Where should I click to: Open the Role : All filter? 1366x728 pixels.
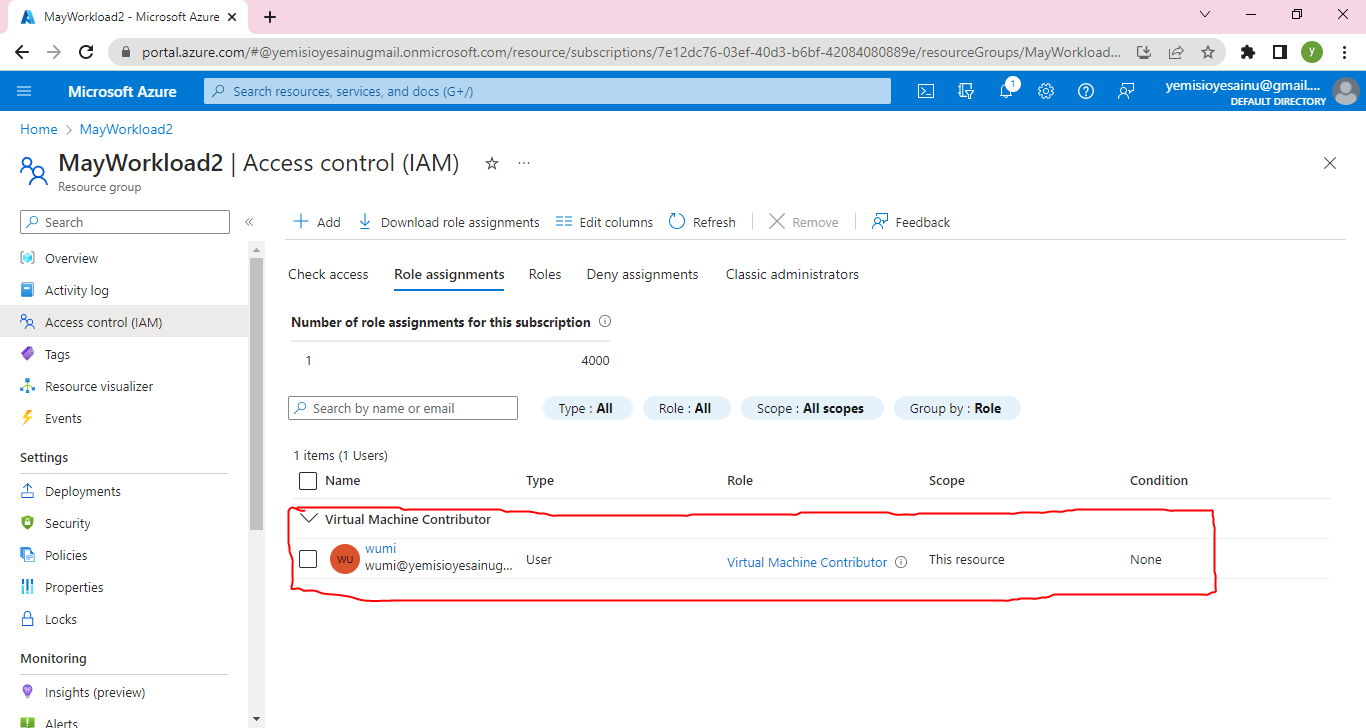pyautogui.click(x=687, y=408)
